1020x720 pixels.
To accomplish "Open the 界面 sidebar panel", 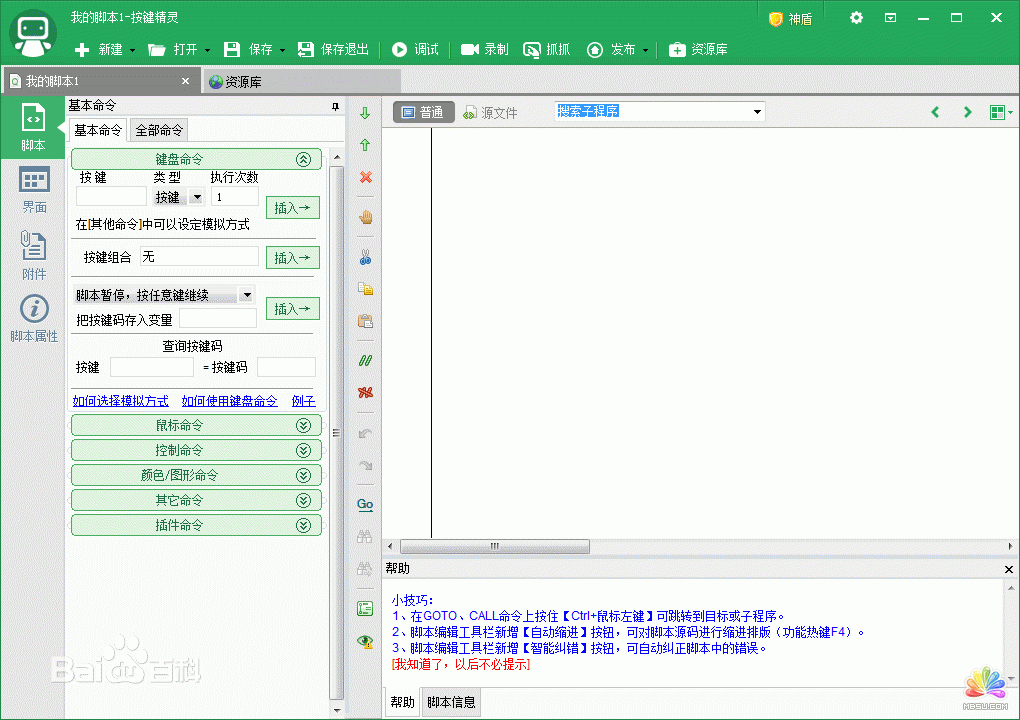I will click(34, 190).
